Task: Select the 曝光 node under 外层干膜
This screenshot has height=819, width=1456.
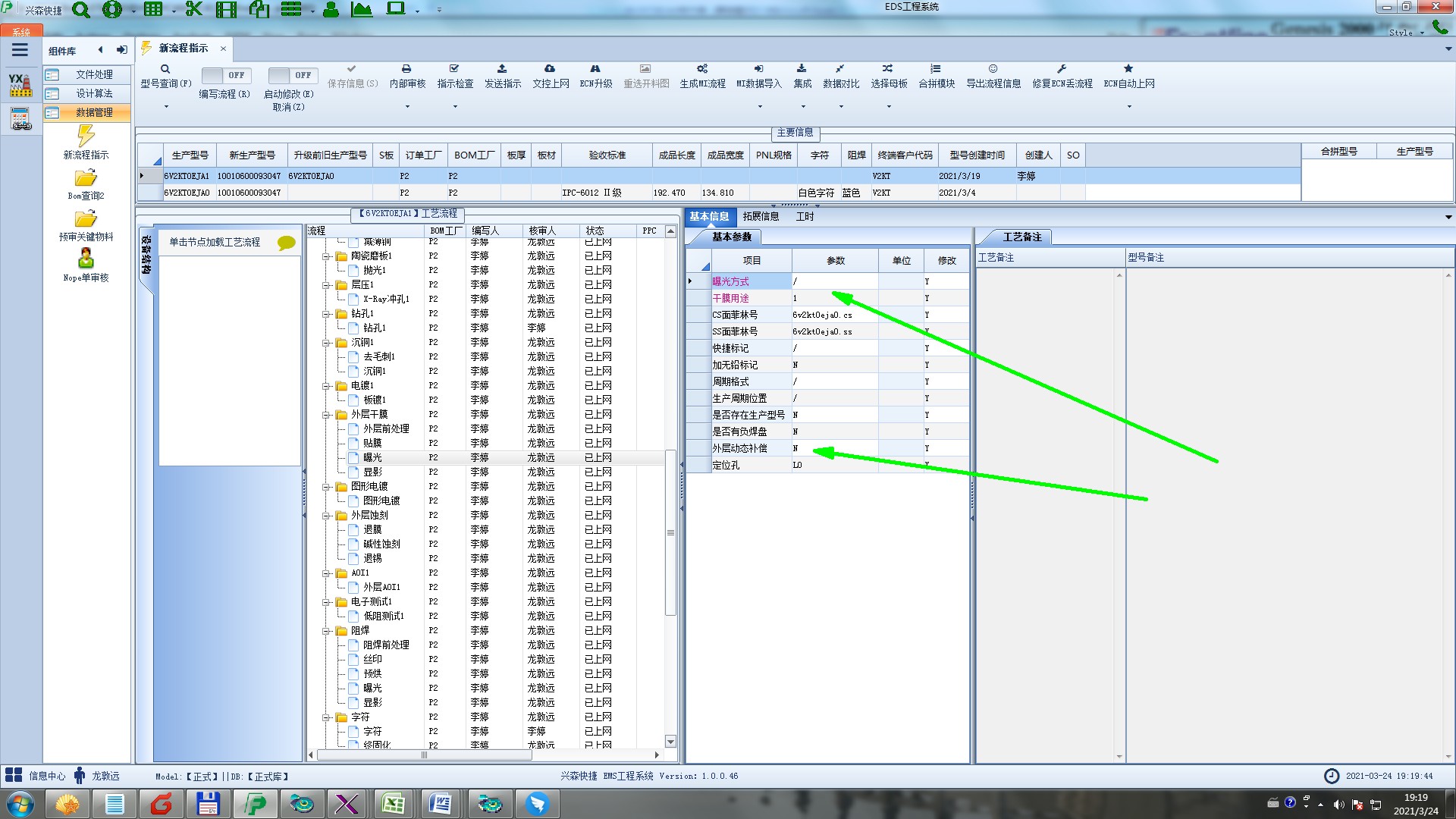Action: pyautogui.click(x=372, y=458)
